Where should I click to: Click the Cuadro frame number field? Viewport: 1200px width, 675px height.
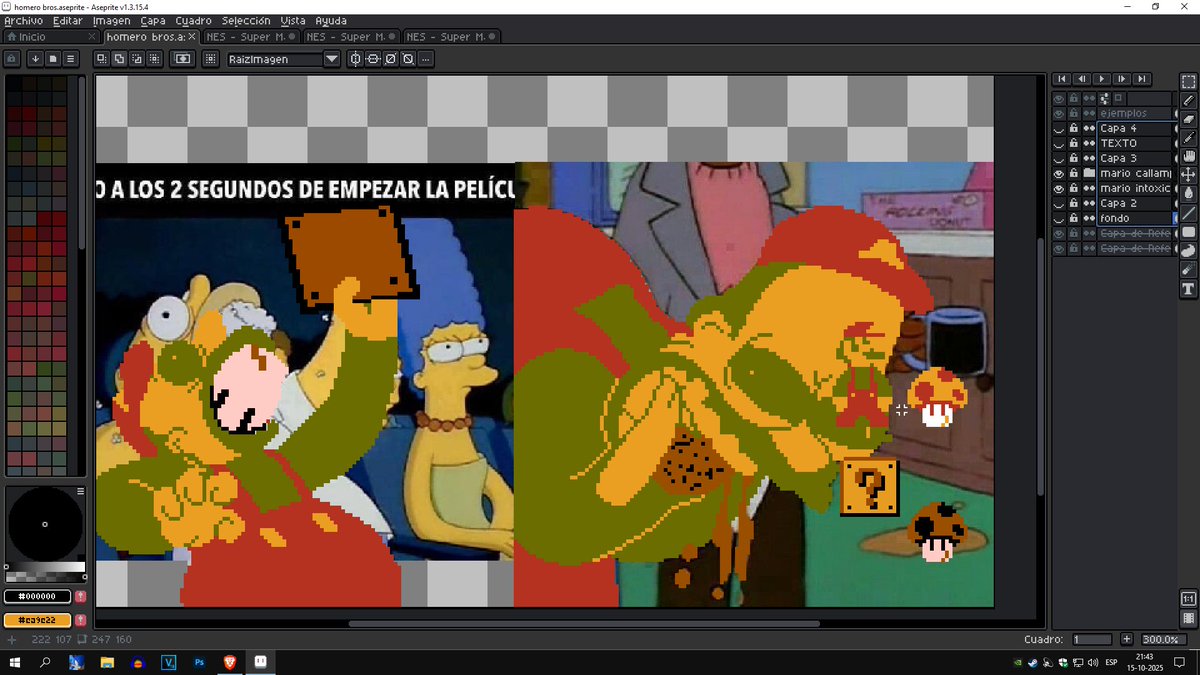coord(1092,639)
